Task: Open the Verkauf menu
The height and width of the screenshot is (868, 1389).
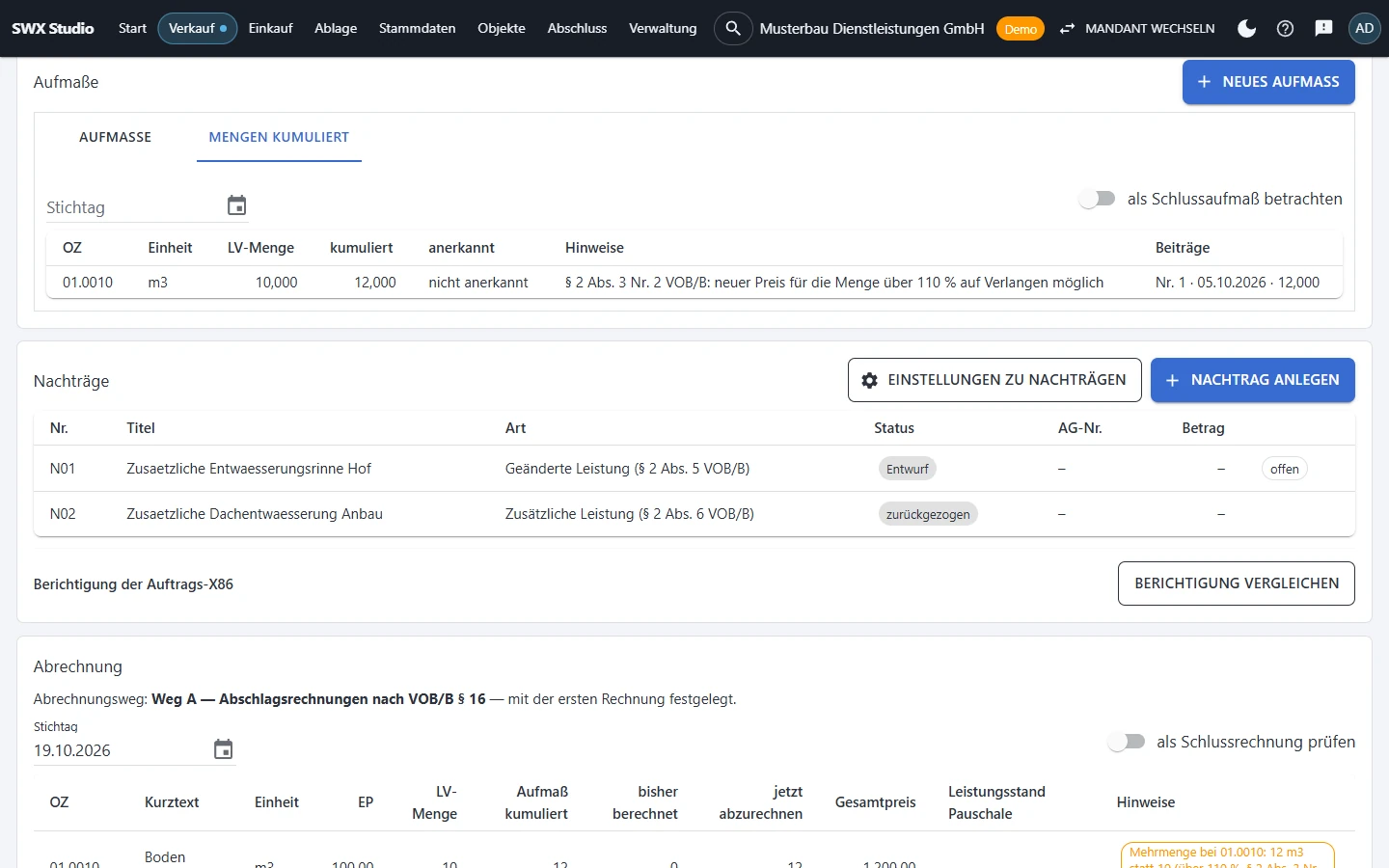Action: pos(198,29)
